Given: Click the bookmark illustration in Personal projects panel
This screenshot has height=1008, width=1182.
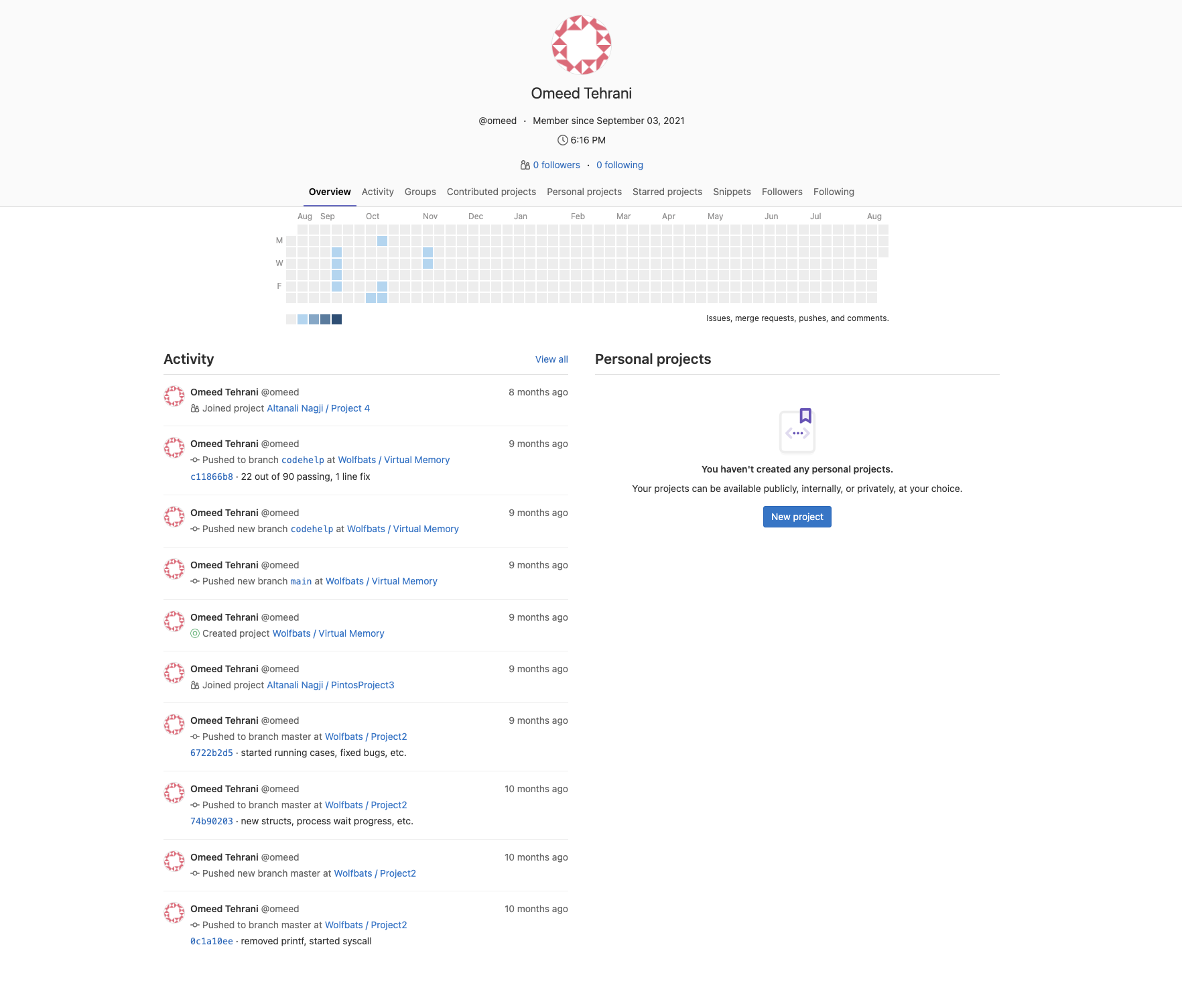Looking at the screenshot, I should click(797, 431).
